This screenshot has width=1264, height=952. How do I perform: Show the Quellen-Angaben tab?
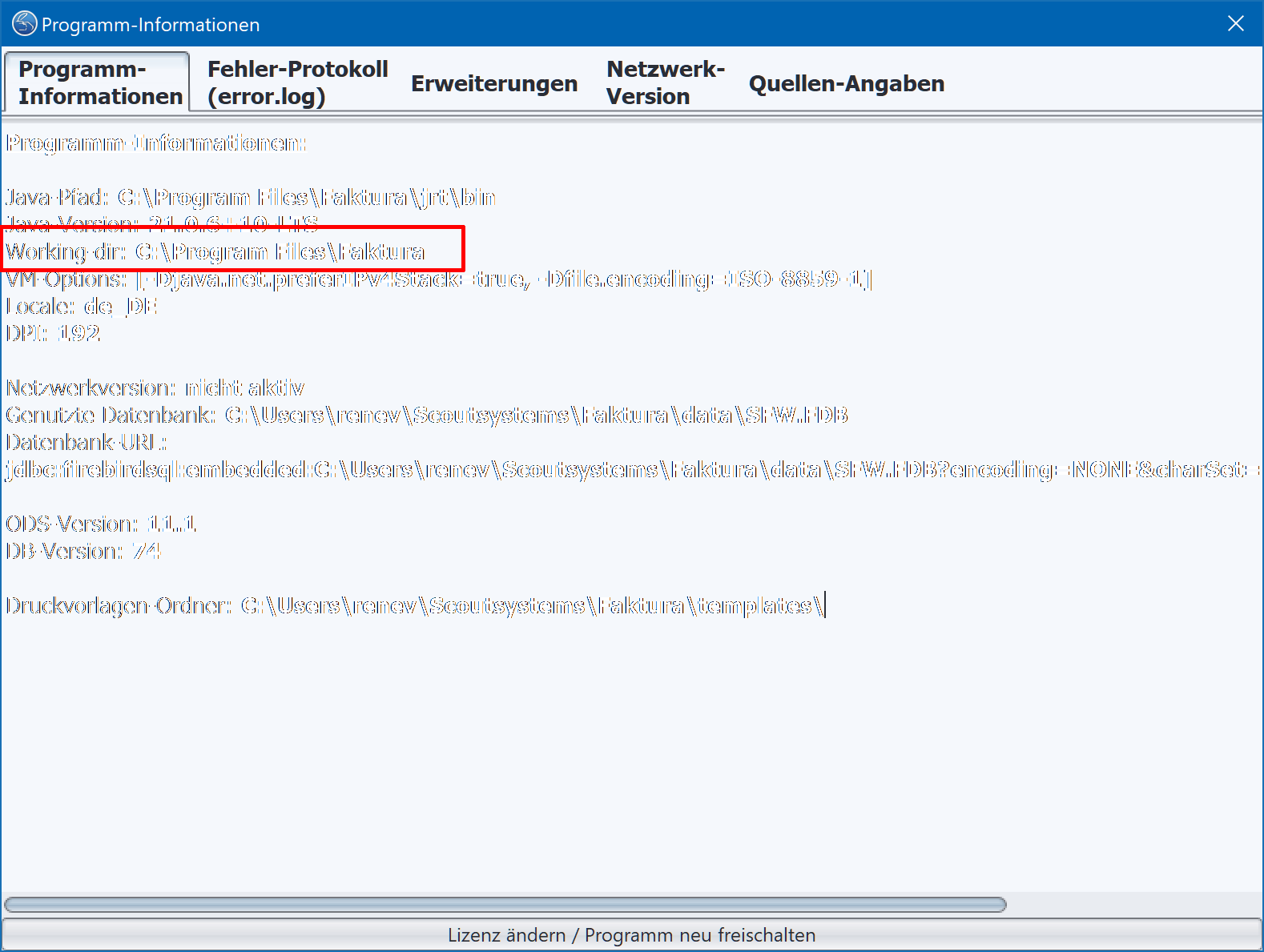(x=846, y=83)
